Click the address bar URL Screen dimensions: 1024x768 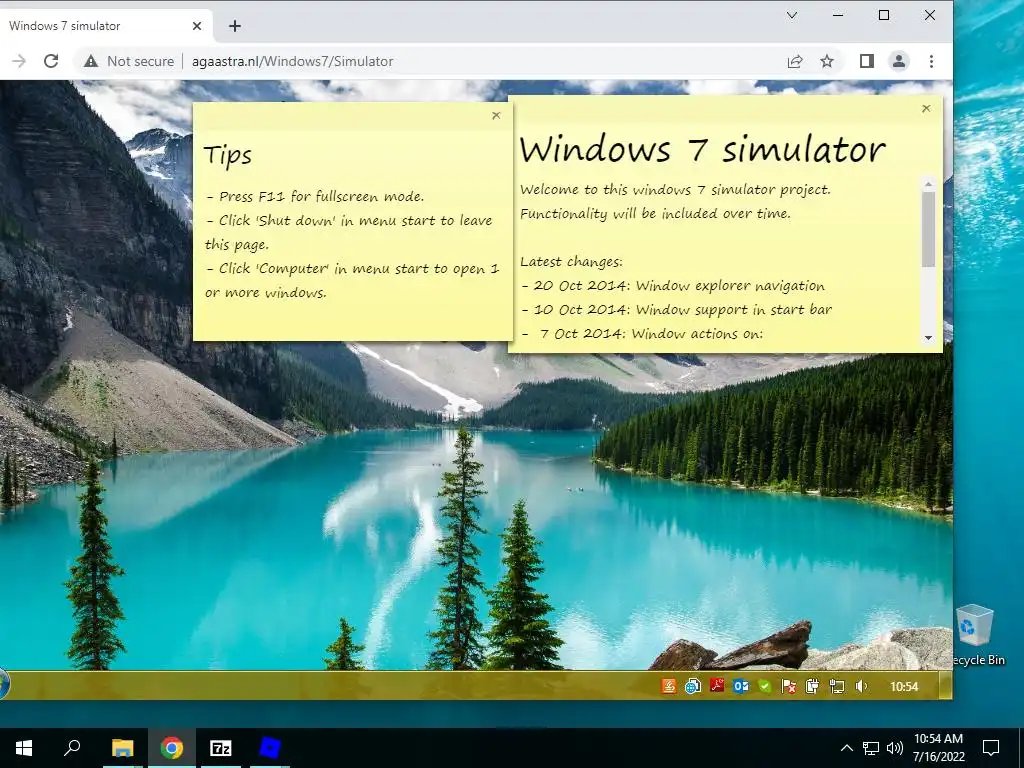[293, 61]
